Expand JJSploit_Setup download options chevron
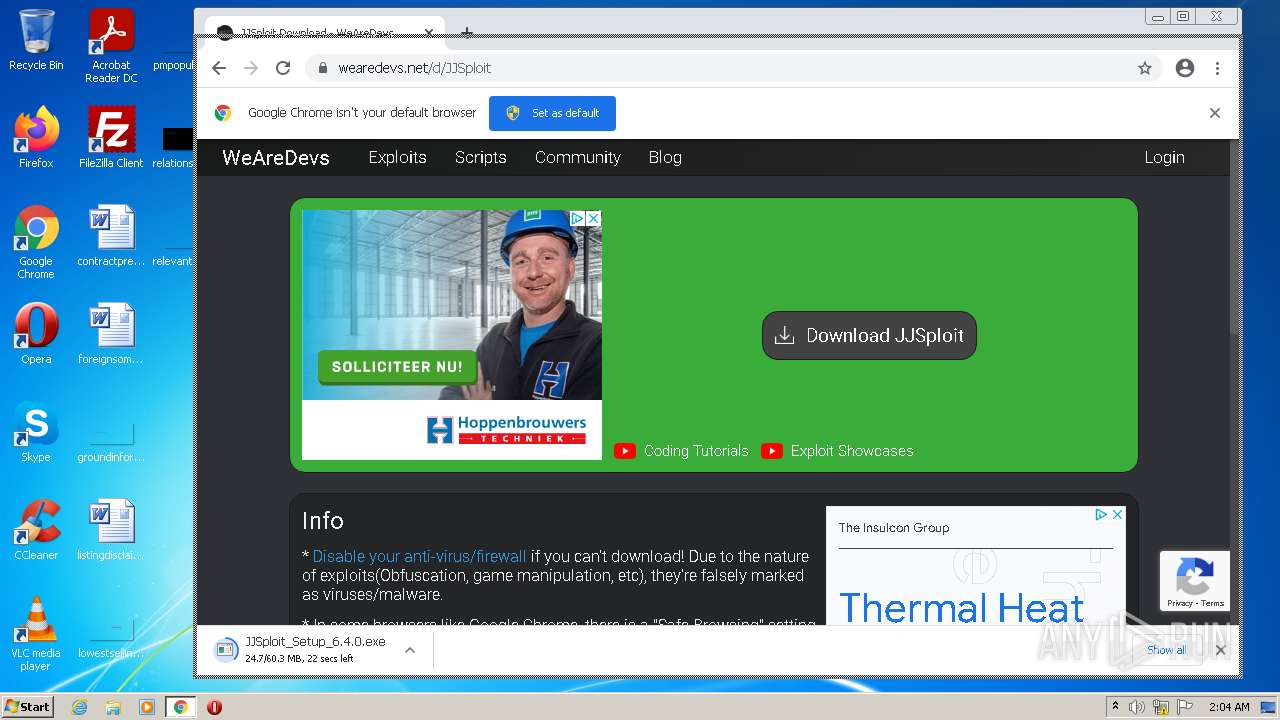Screen dimensions: 1280x720 coord(409,650)
